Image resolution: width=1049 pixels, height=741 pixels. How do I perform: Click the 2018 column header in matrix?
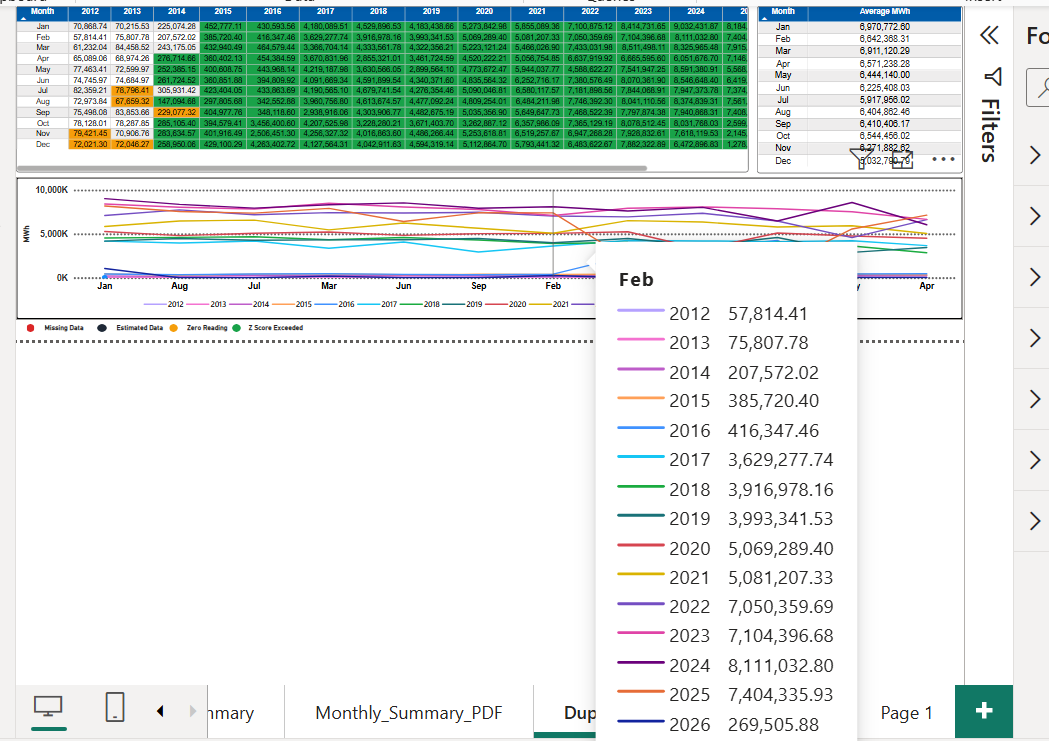click(378, 11)
